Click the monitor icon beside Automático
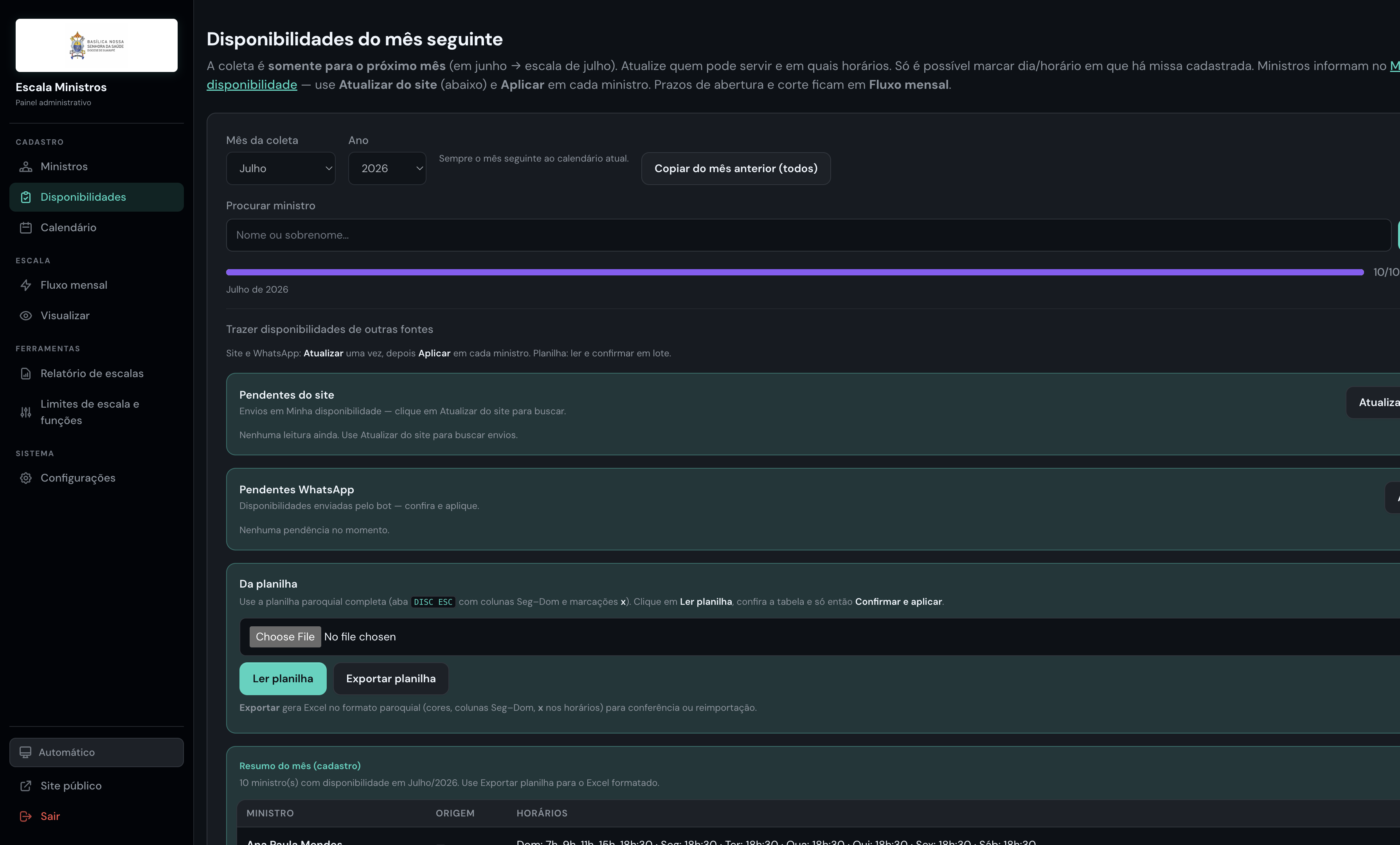Image resolution: width=1400 pixels, height=845 pixels. pos(25,752)
